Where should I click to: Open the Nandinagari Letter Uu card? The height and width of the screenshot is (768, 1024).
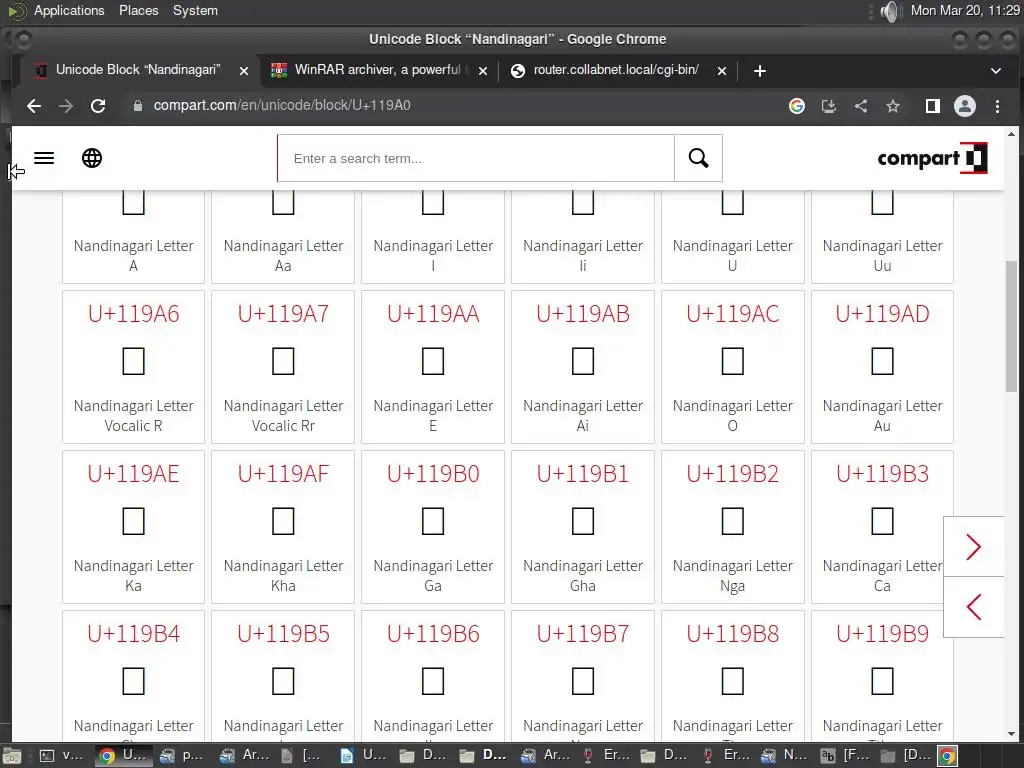[882, 237]
